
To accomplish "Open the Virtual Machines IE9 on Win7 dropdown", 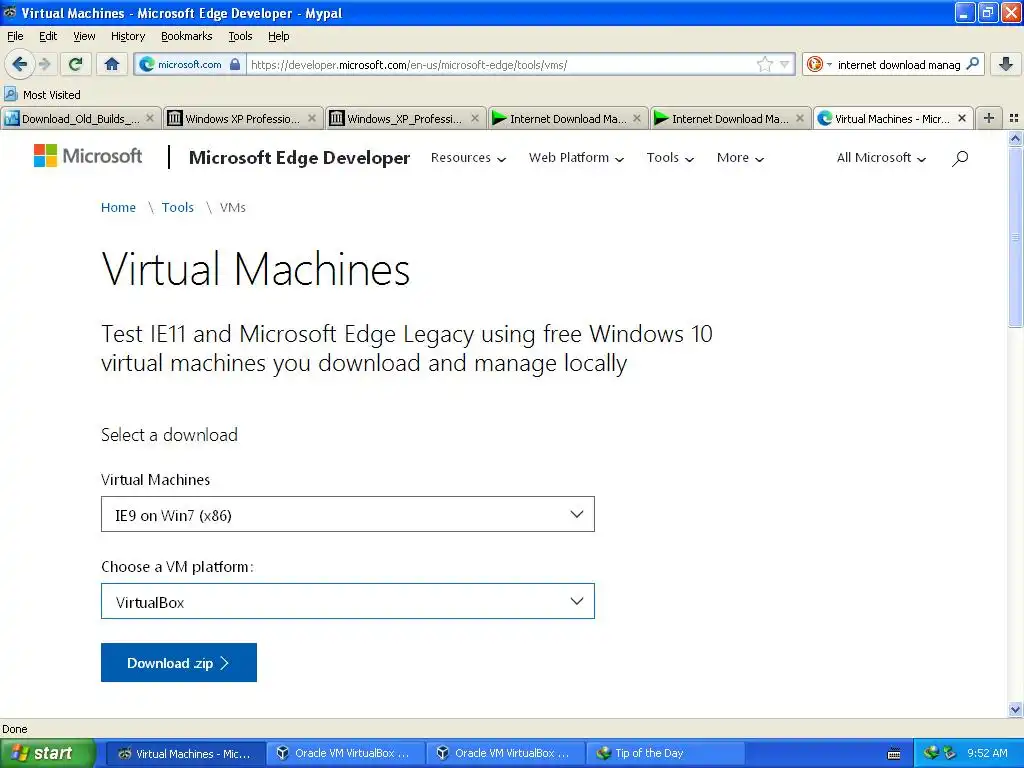I will (x=347, y=514).
